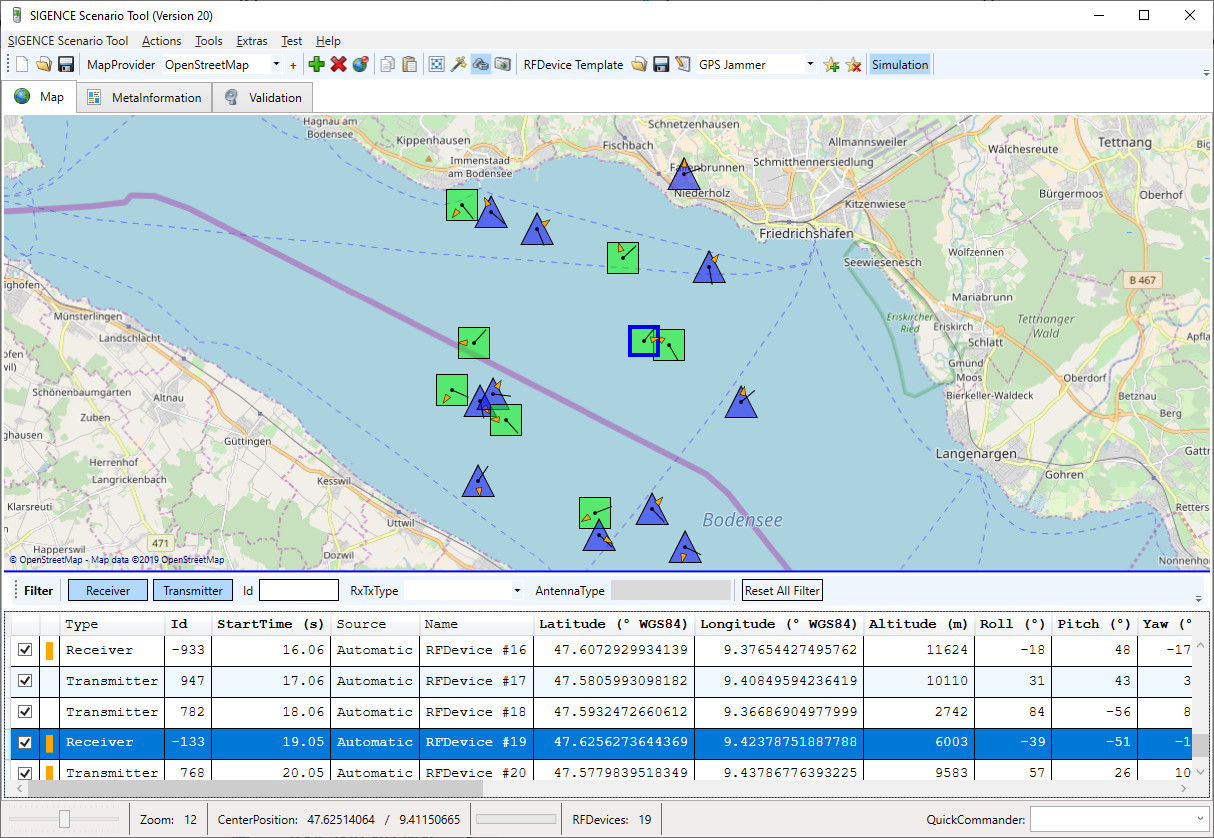Screen dimensions: 1214x838
Task: Click the orange marker in RFDevice #16 row
Action: 48,651
